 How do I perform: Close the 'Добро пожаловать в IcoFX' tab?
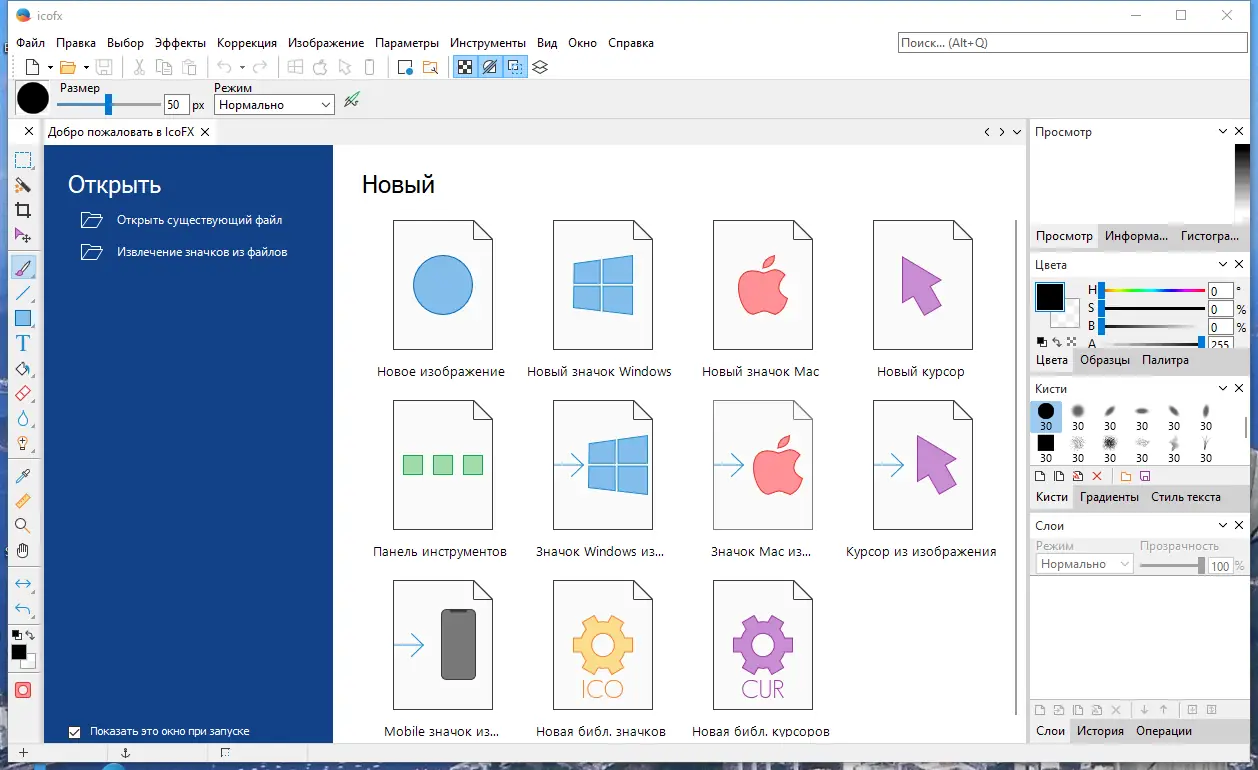point(205,132)
